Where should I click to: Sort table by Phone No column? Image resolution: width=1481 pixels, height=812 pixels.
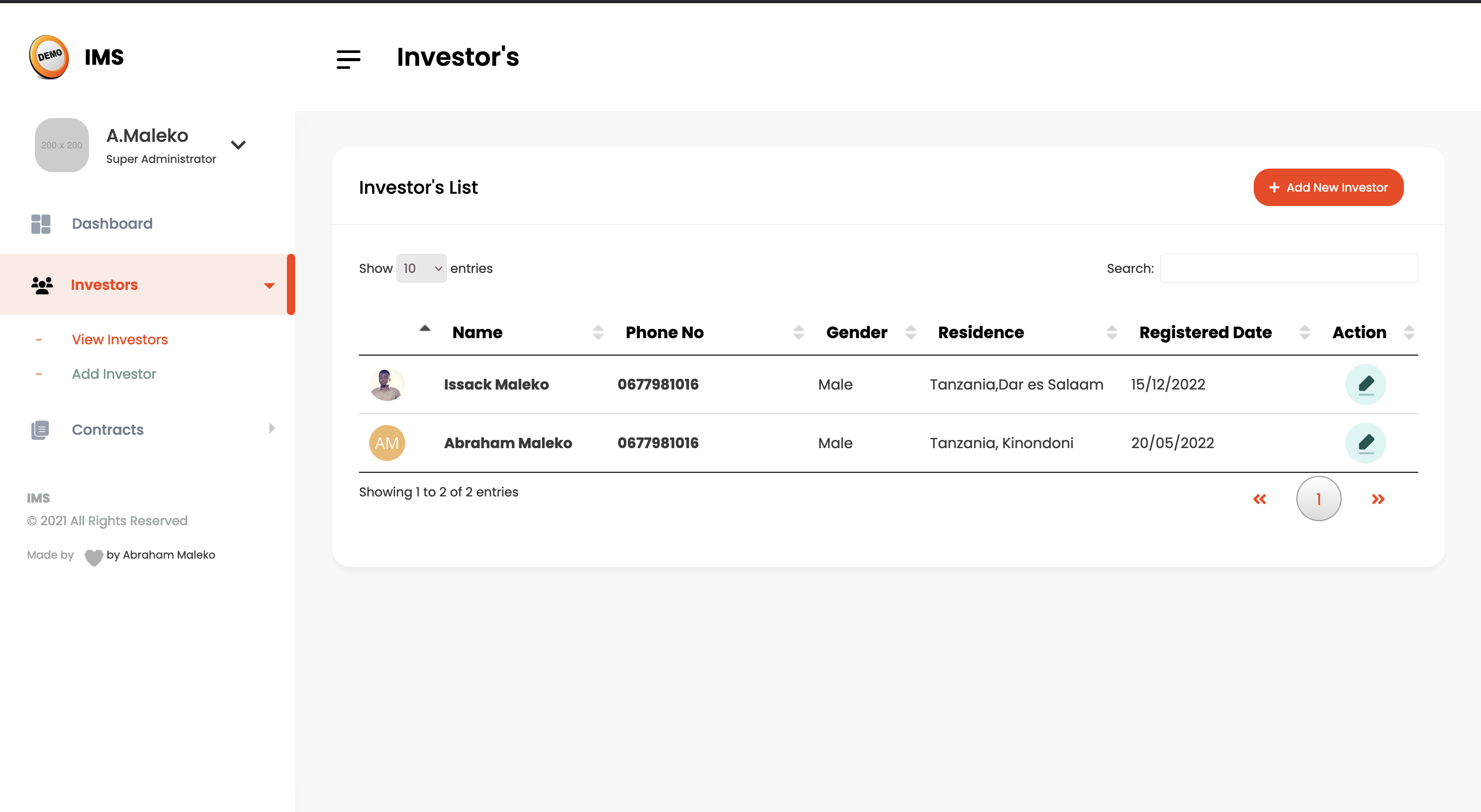tap(664, 332)
